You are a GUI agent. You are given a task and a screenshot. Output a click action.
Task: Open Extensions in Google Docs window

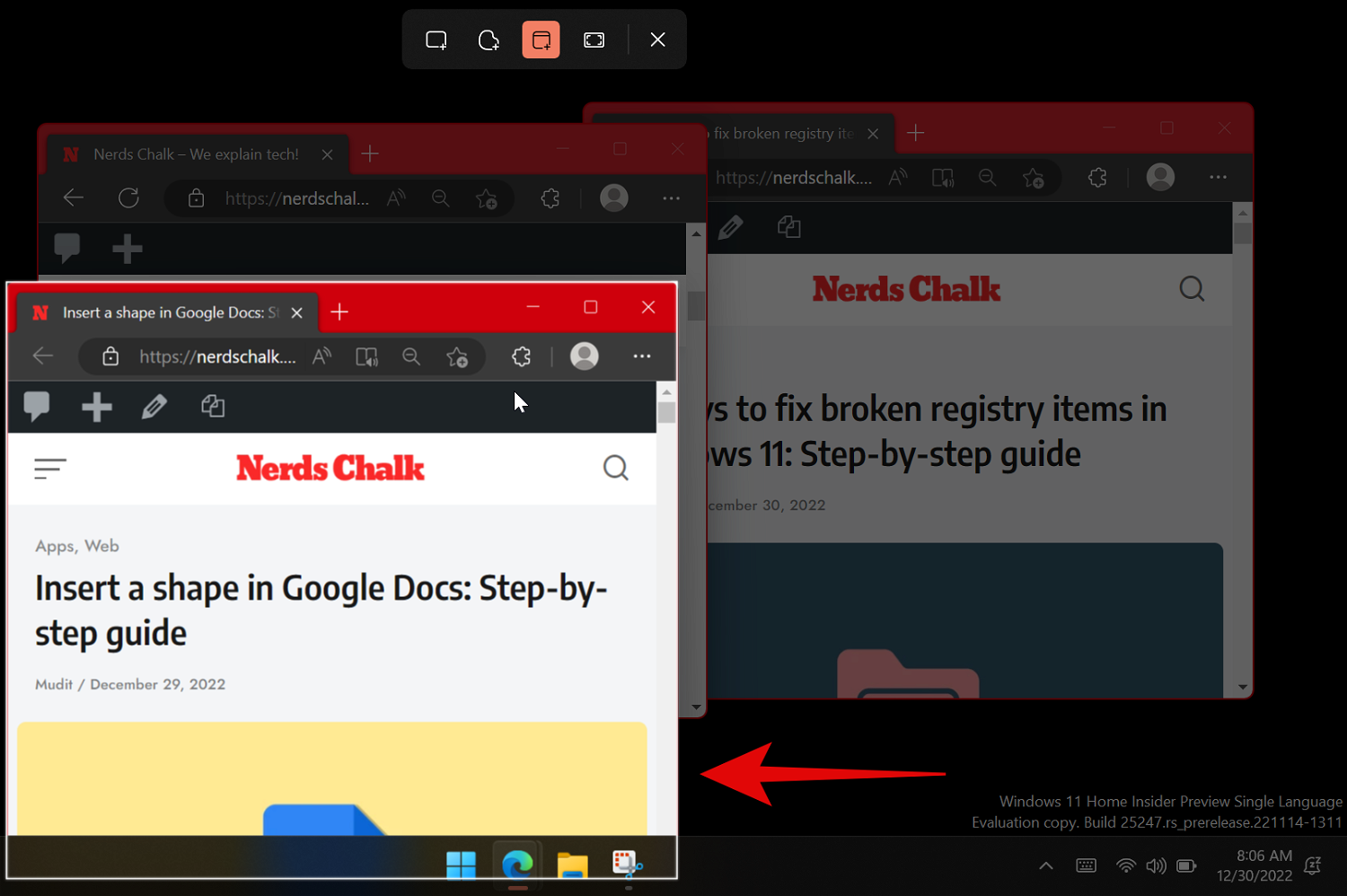pos(521,356)
